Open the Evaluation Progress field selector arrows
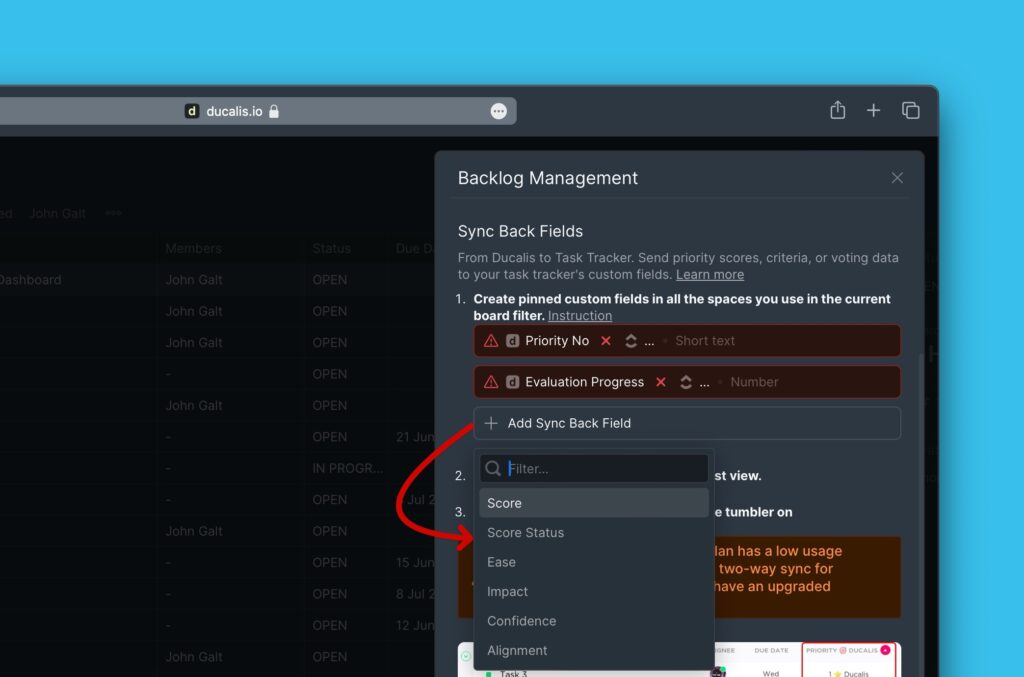The width and height of the screenshot is (1024, 677). pos(686,382)
